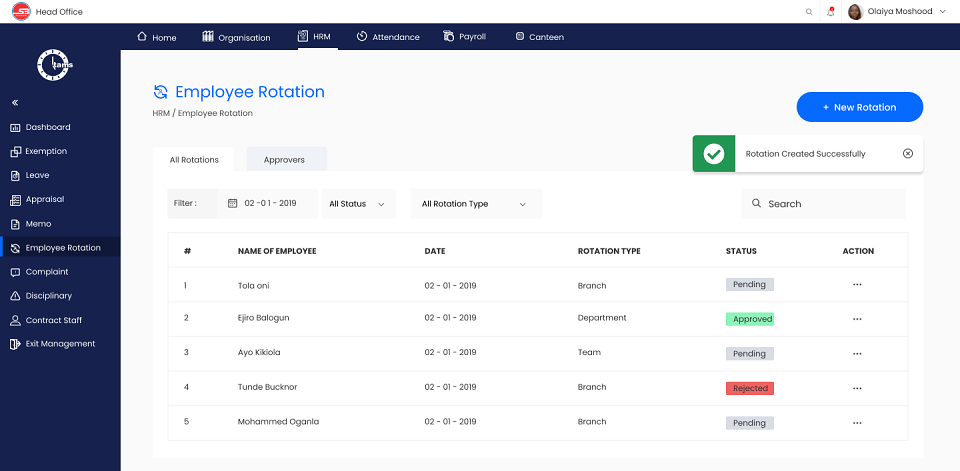Open Appraisal in sidebar
The width and height of the screenshot is (960, 471).
click(45, 200)
